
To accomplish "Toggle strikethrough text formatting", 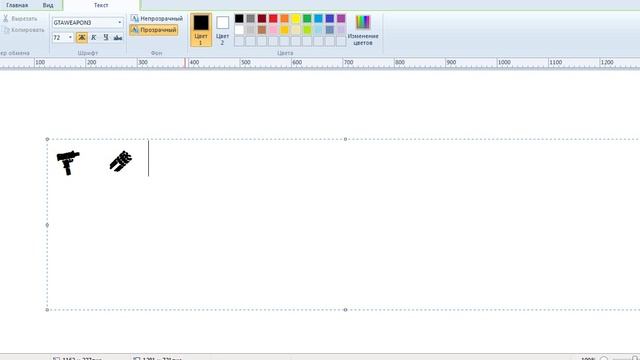I will [x=118, y=38].
